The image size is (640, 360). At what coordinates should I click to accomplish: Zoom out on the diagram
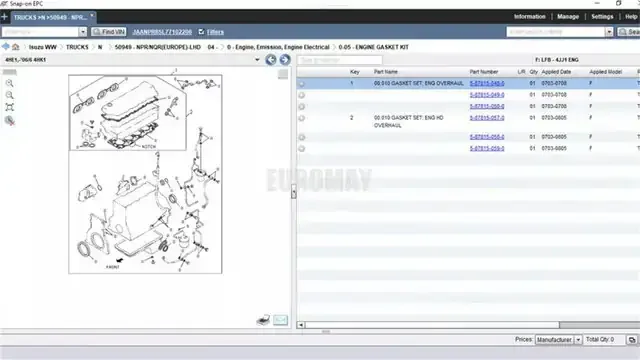tap(9, 95)
